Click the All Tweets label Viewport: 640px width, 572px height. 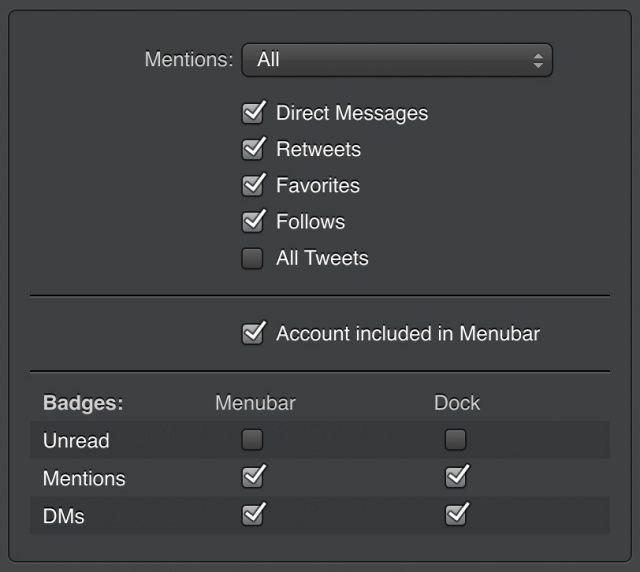click(322, 258)
